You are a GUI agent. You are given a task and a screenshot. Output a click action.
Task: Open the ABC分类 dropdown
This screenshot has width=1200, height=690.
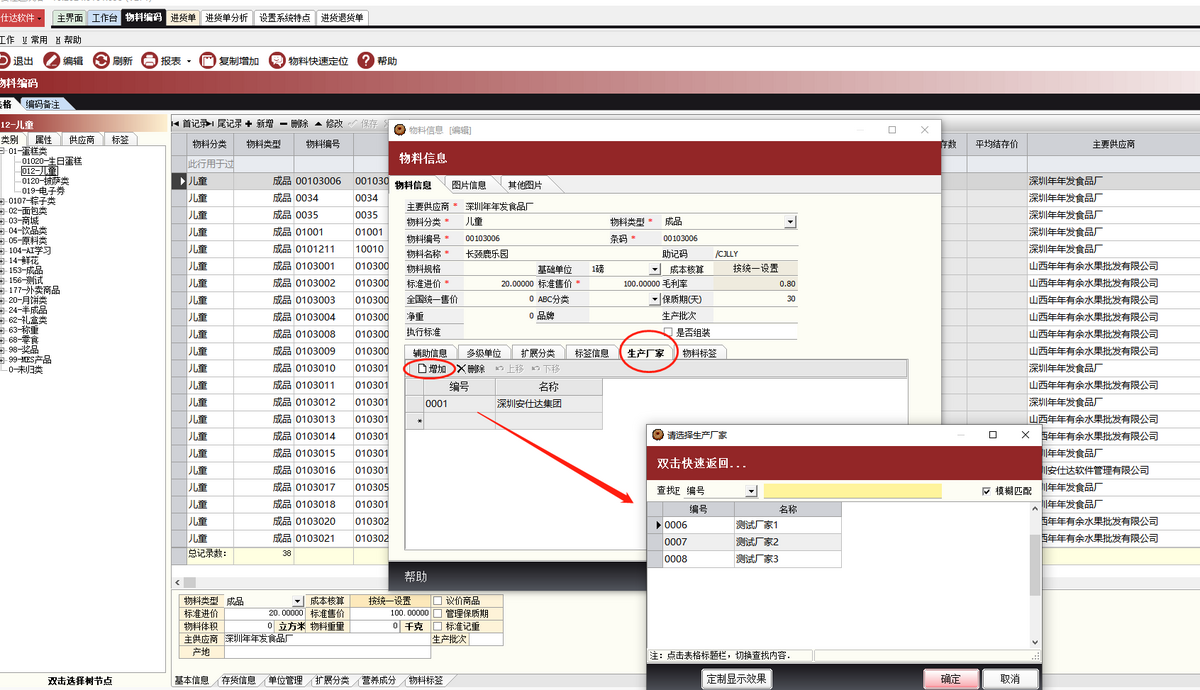(656, 299)
